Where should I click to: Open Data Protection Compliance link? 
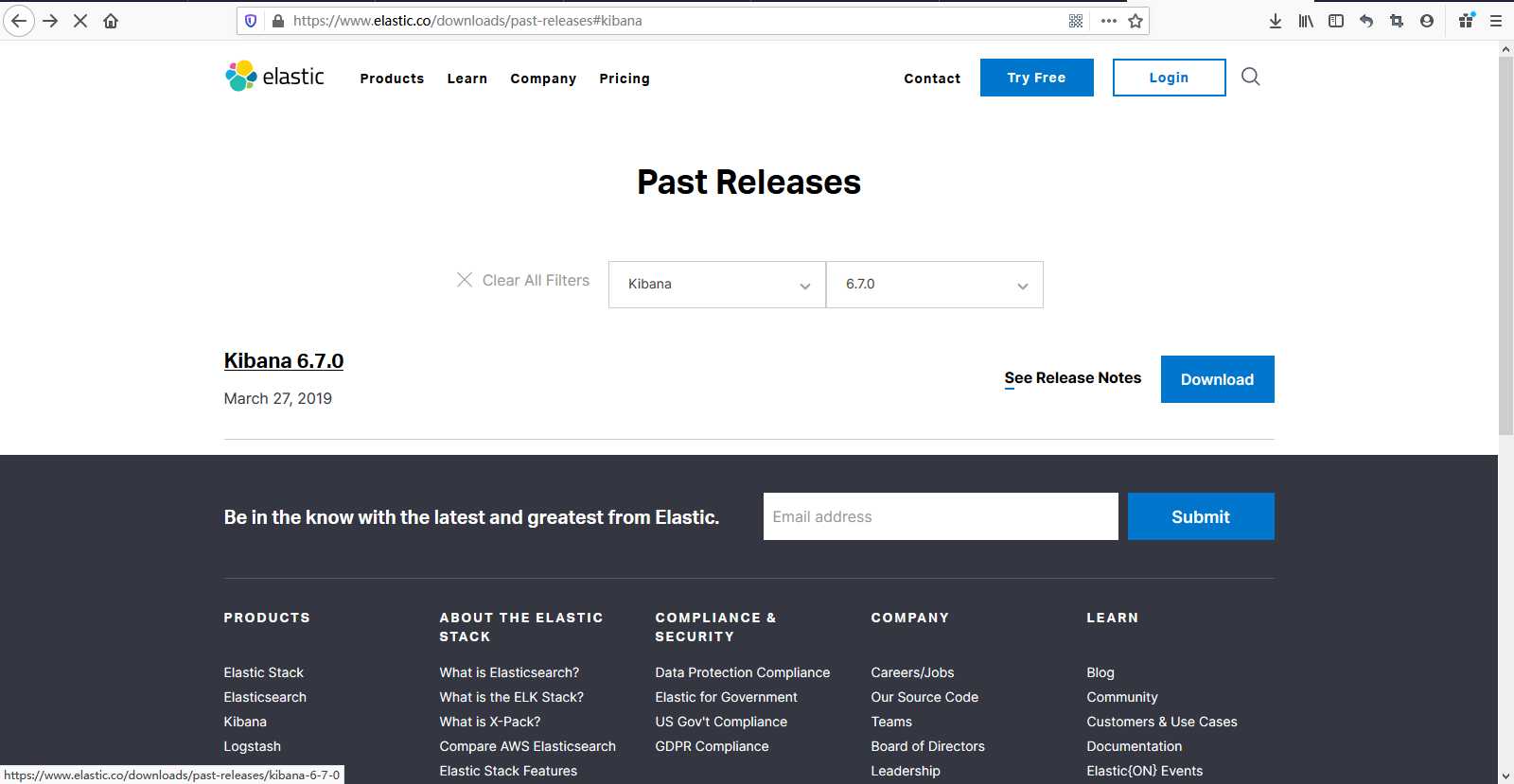[743, 672]
